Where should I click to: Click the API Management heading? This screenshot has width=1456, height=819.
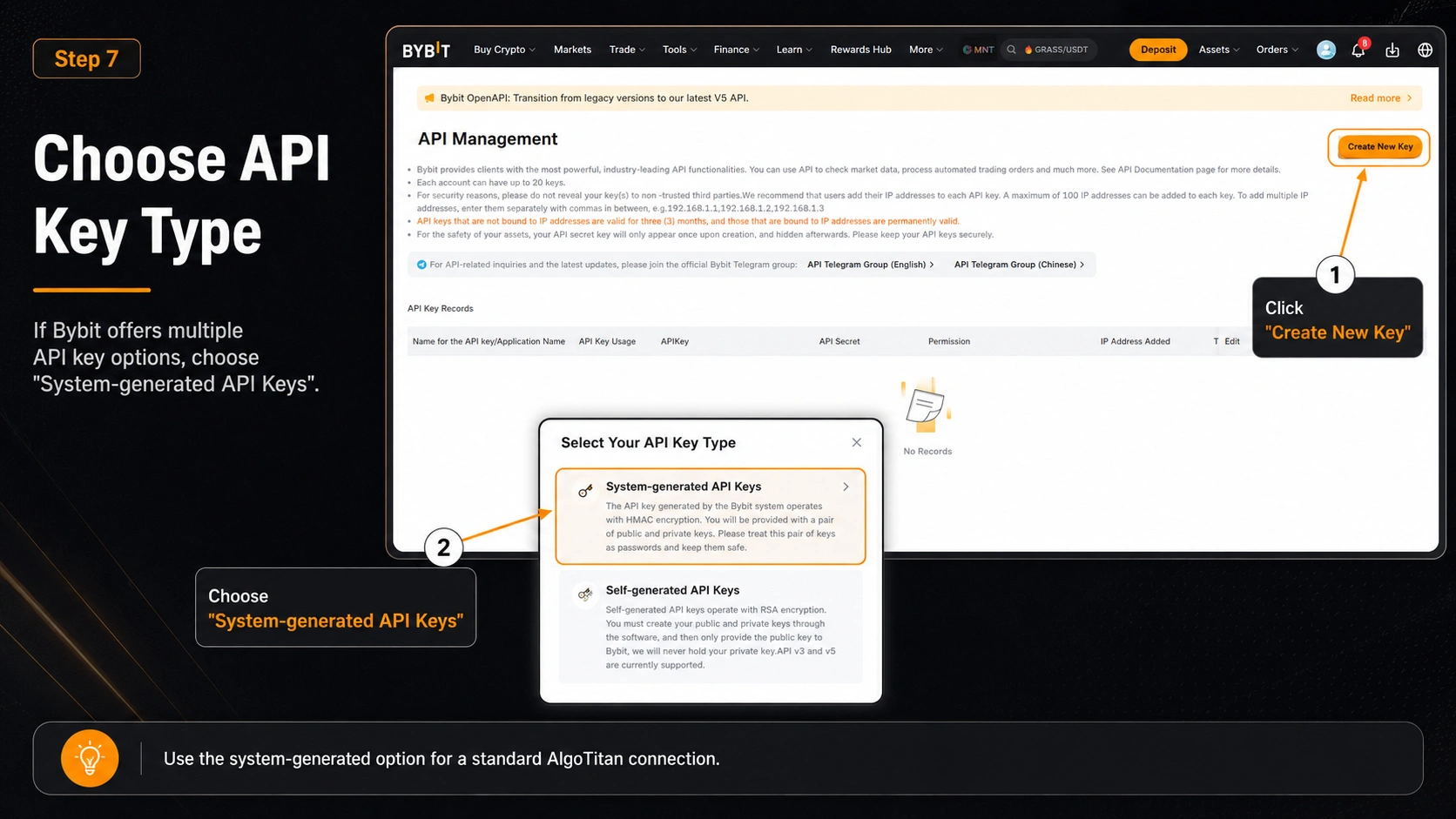click(488, 138)
